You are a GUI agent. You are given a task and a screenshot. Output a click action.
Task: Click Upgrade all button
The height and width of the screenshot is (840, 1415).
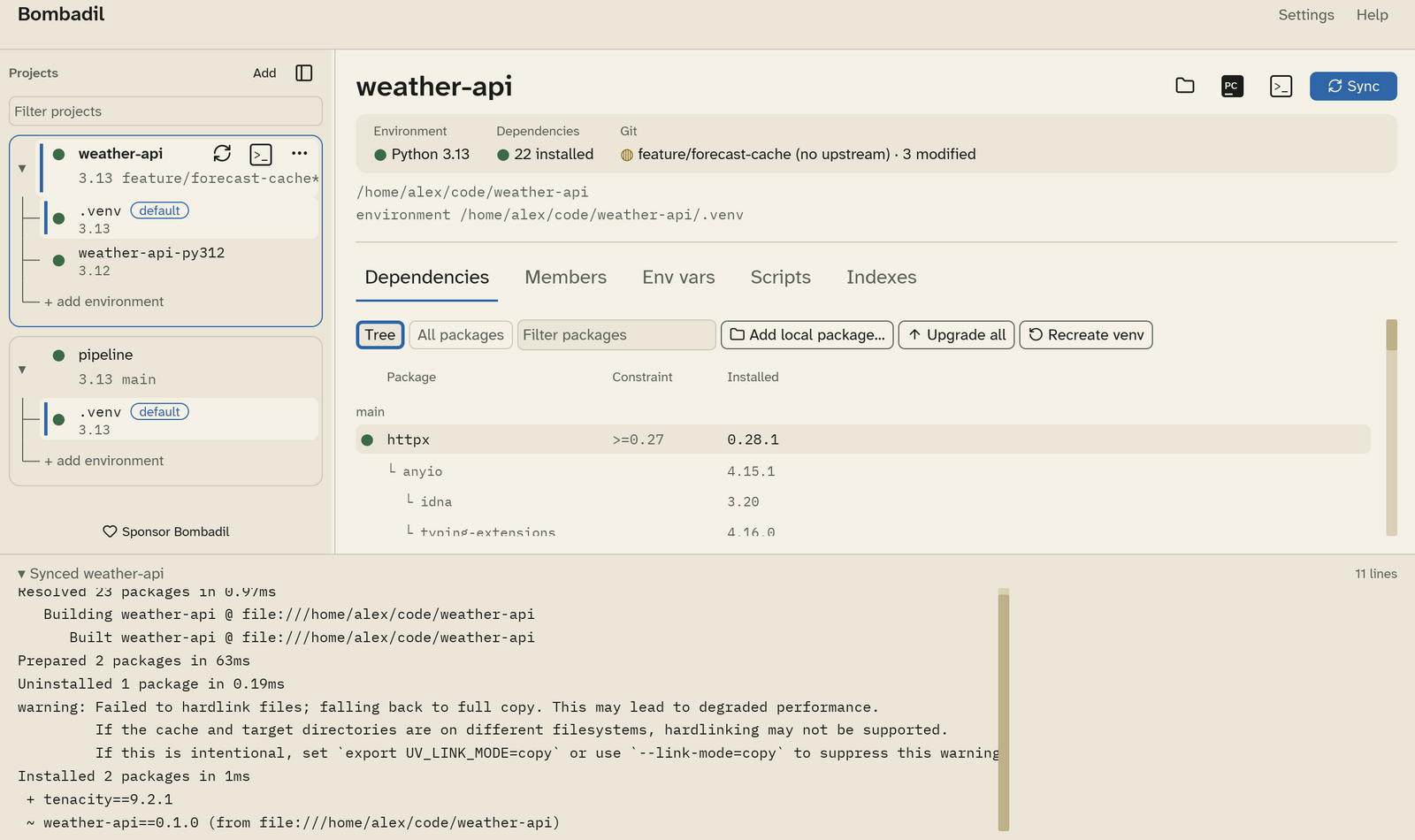click(x=957, y=335)
